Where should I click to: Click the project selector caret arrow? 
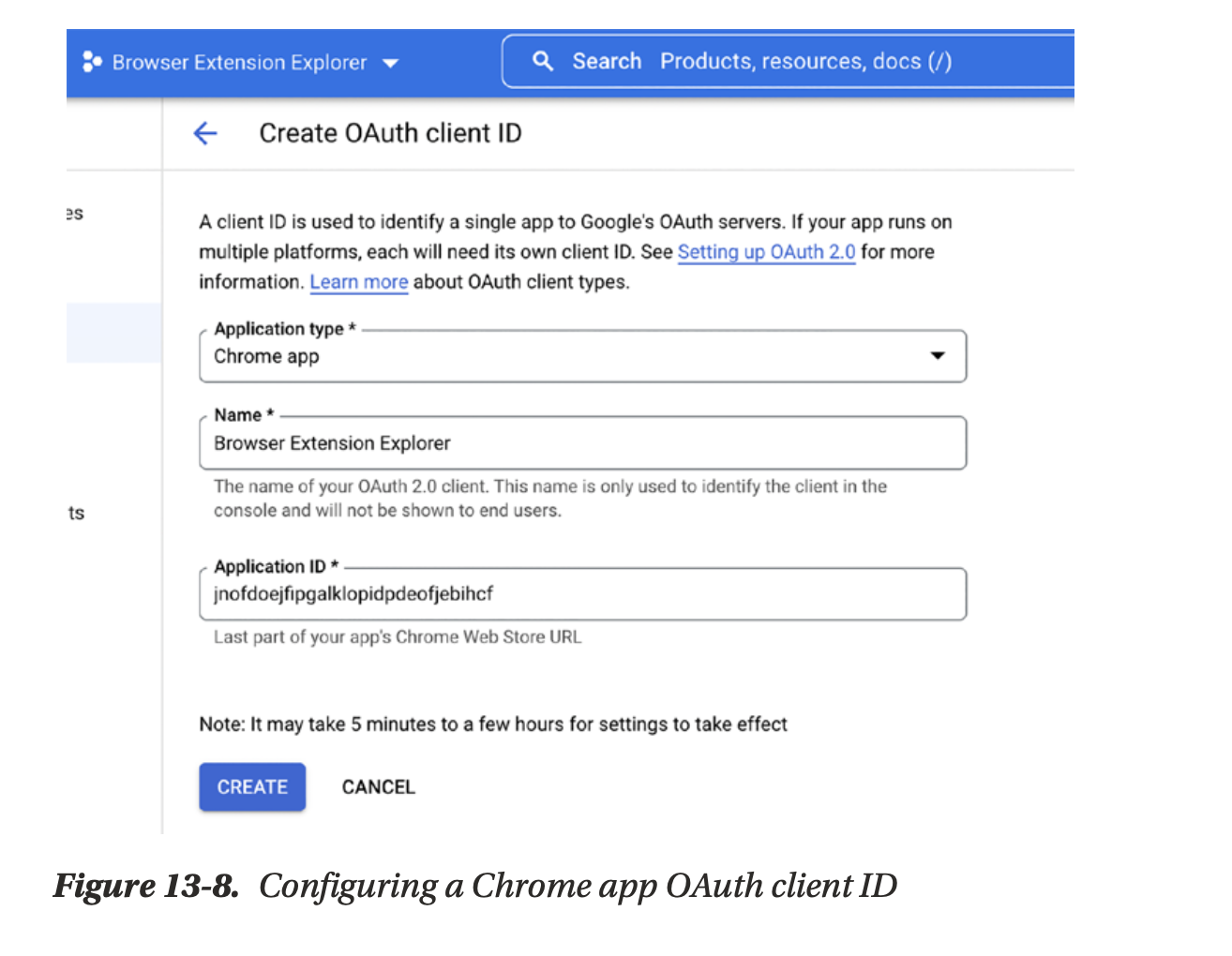391,64
